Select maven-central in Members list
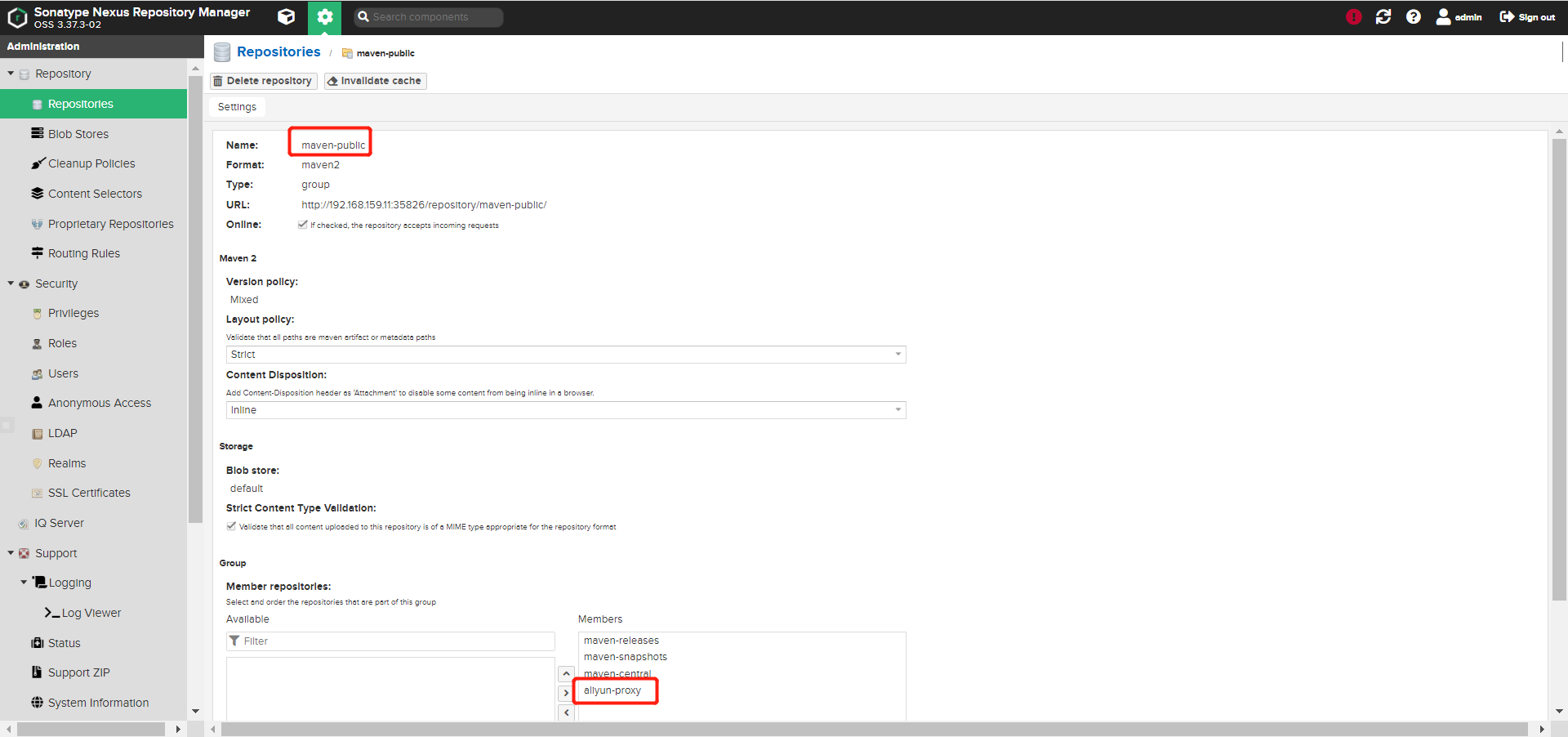Viewport: 1568px width, 737px height. pos(617,674)
